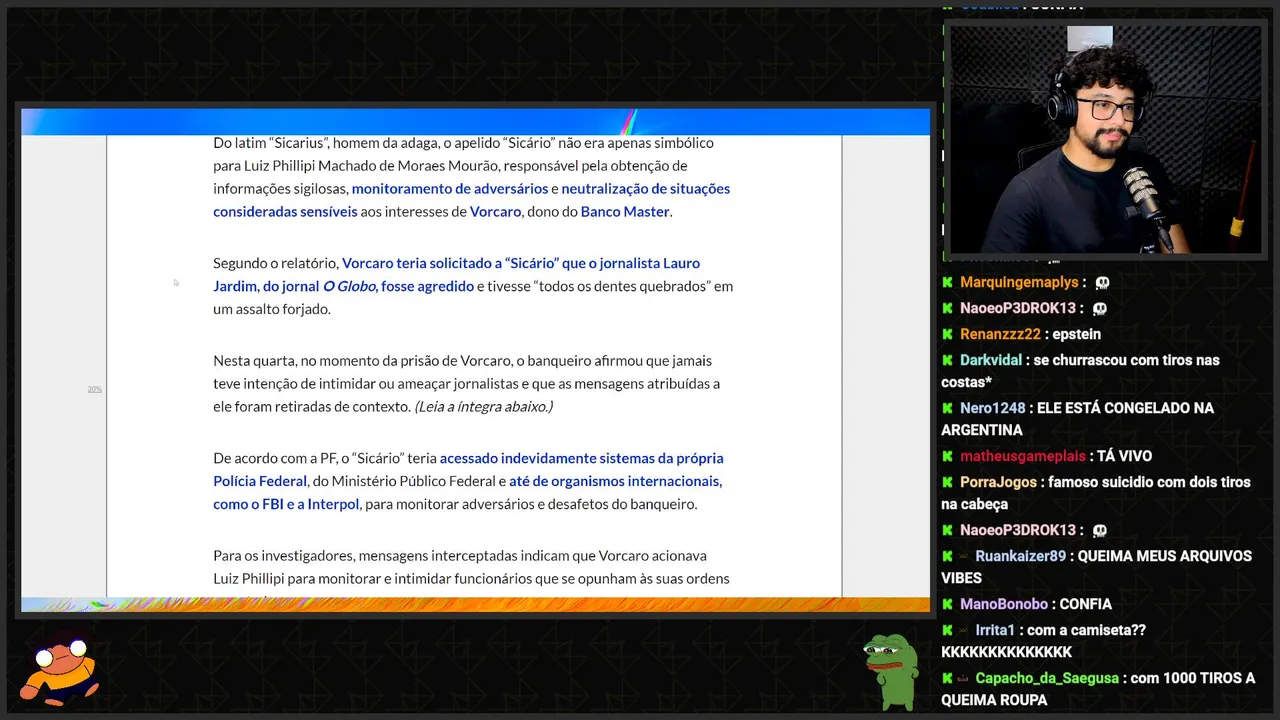Click the 'CONFIA' chat message

pos(1086,604)
